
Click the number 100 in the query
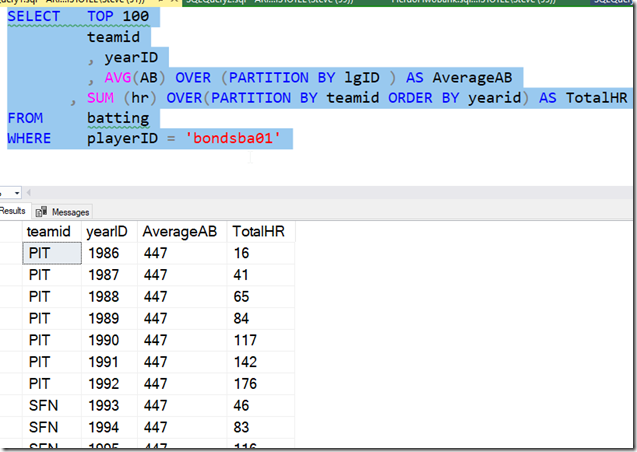pyautogui.click(x=136, y=17)
